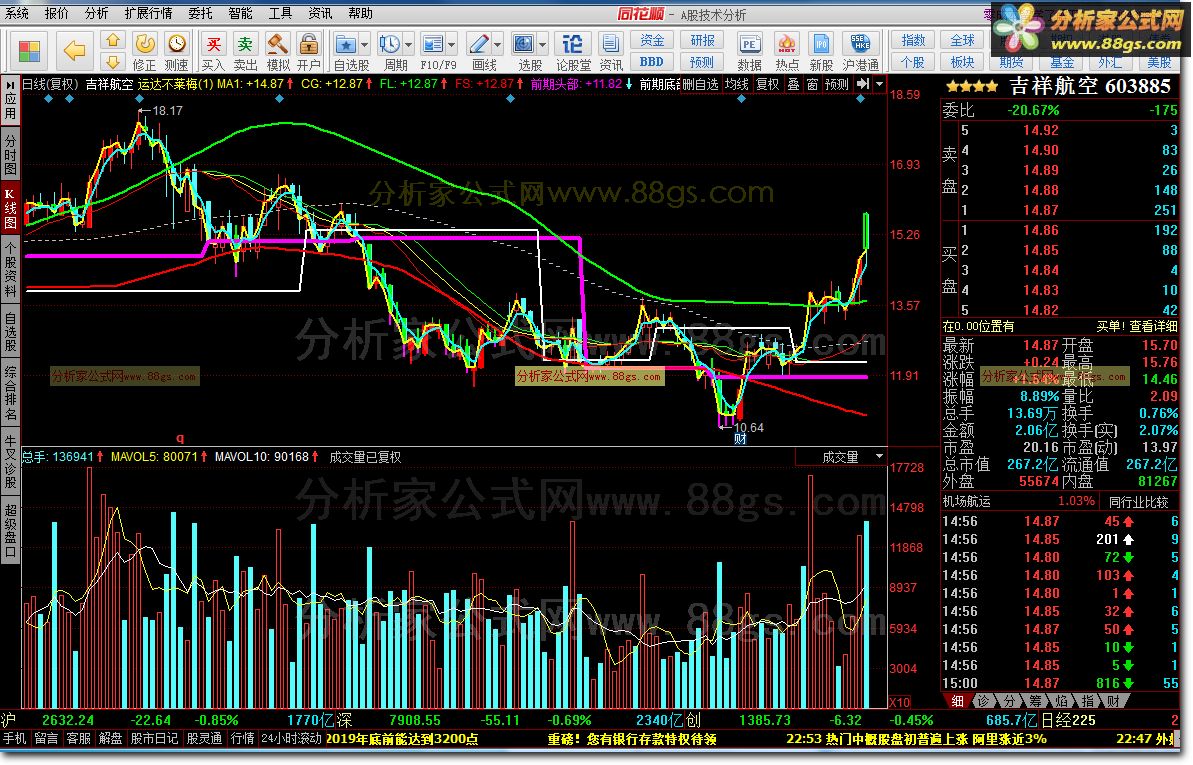Expand the 选股 dropdown arrow
This screenshot has height=765, width=1193.
543,44
